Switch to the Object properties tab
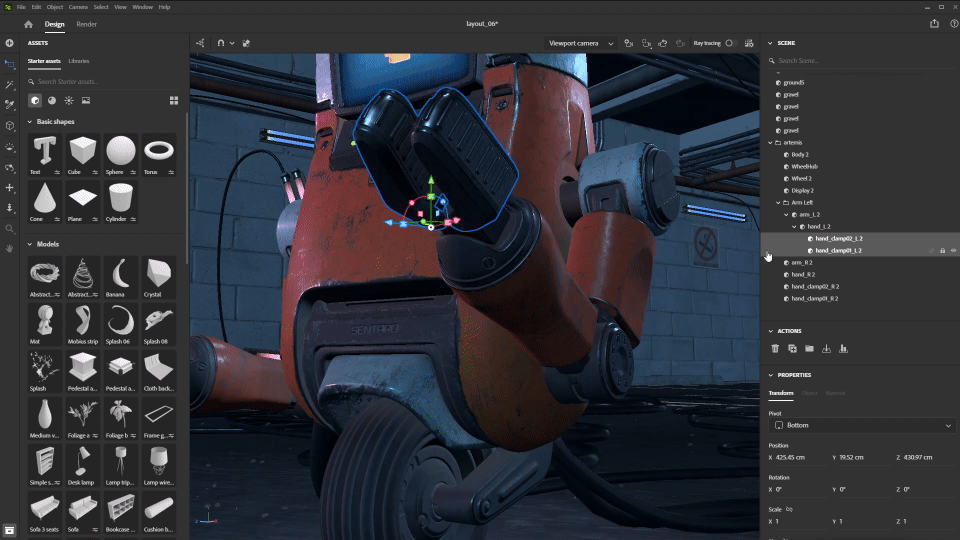The image size is (960, 540). (809, 393)
